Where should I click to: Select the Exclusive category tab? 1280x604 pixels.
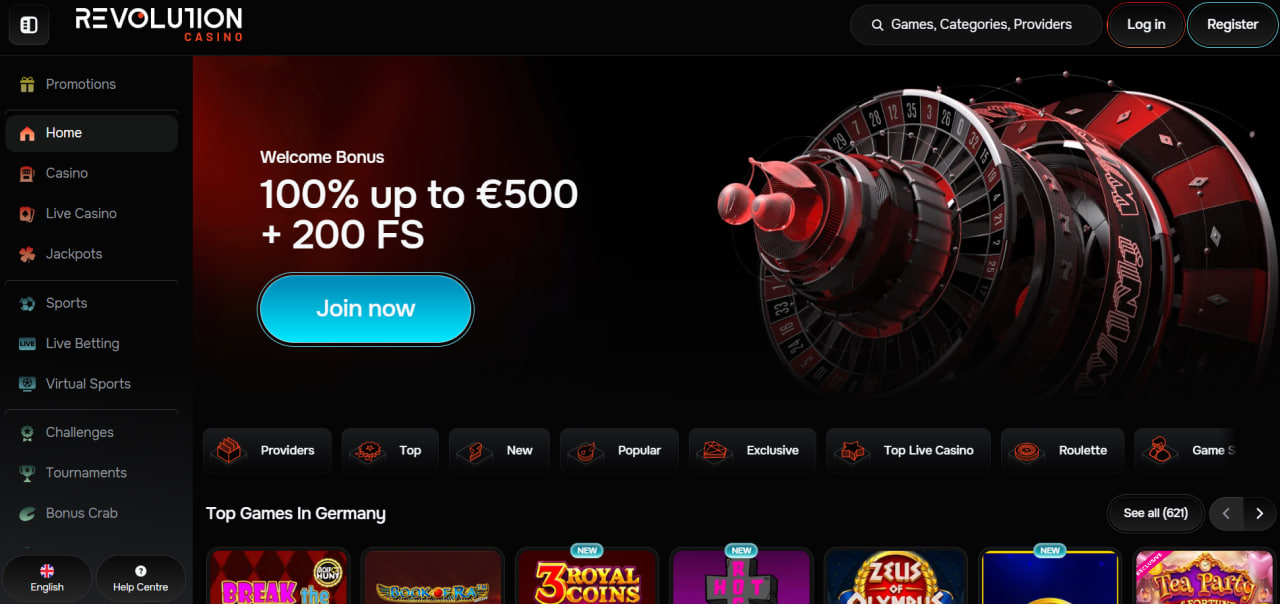click(x=752, y=451)
